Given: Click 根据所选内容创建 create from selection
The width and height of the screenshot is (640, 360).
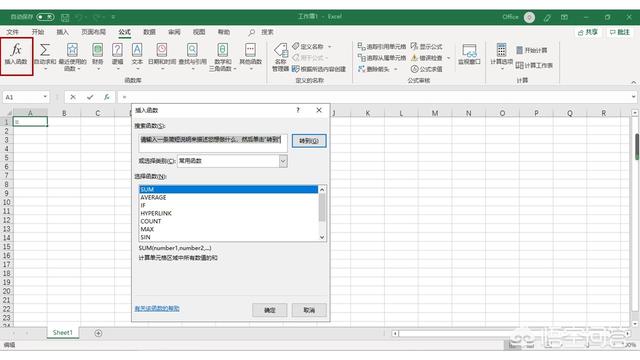Looking at the screenshot, I should [x=319, y=69].
